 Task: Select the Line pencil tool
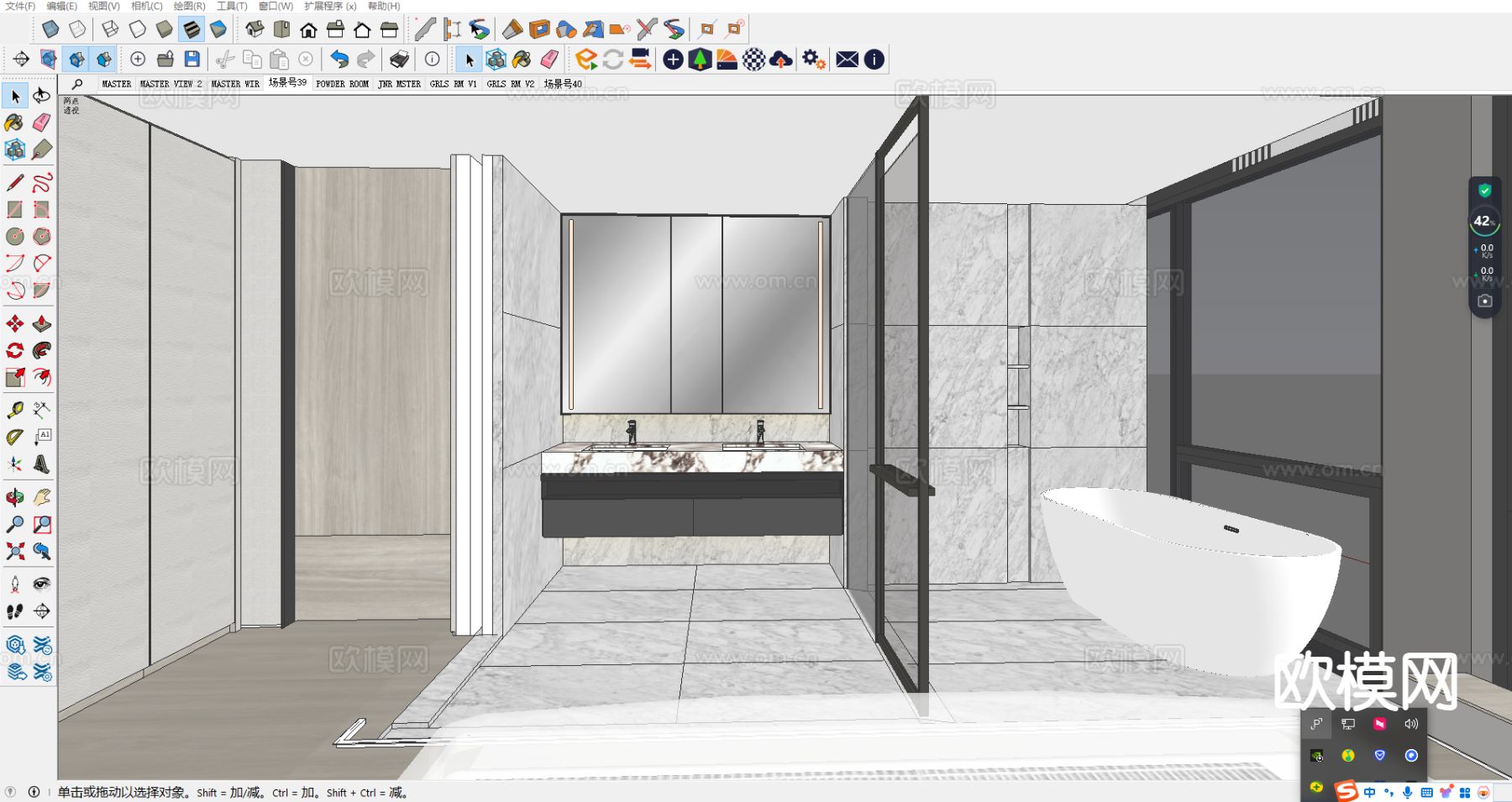(x=14, y=182)
